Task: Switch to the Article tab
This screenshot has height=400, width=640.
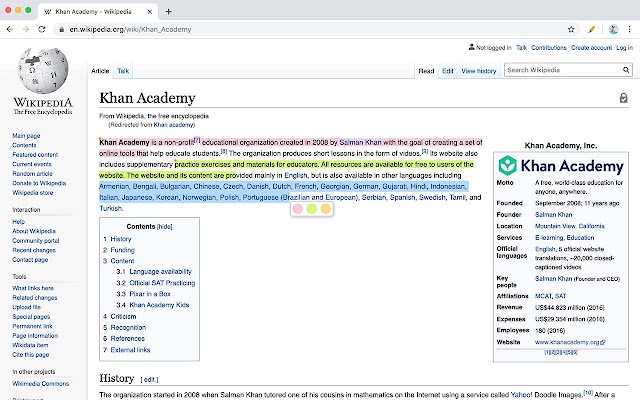Action: tap(100, 71)
